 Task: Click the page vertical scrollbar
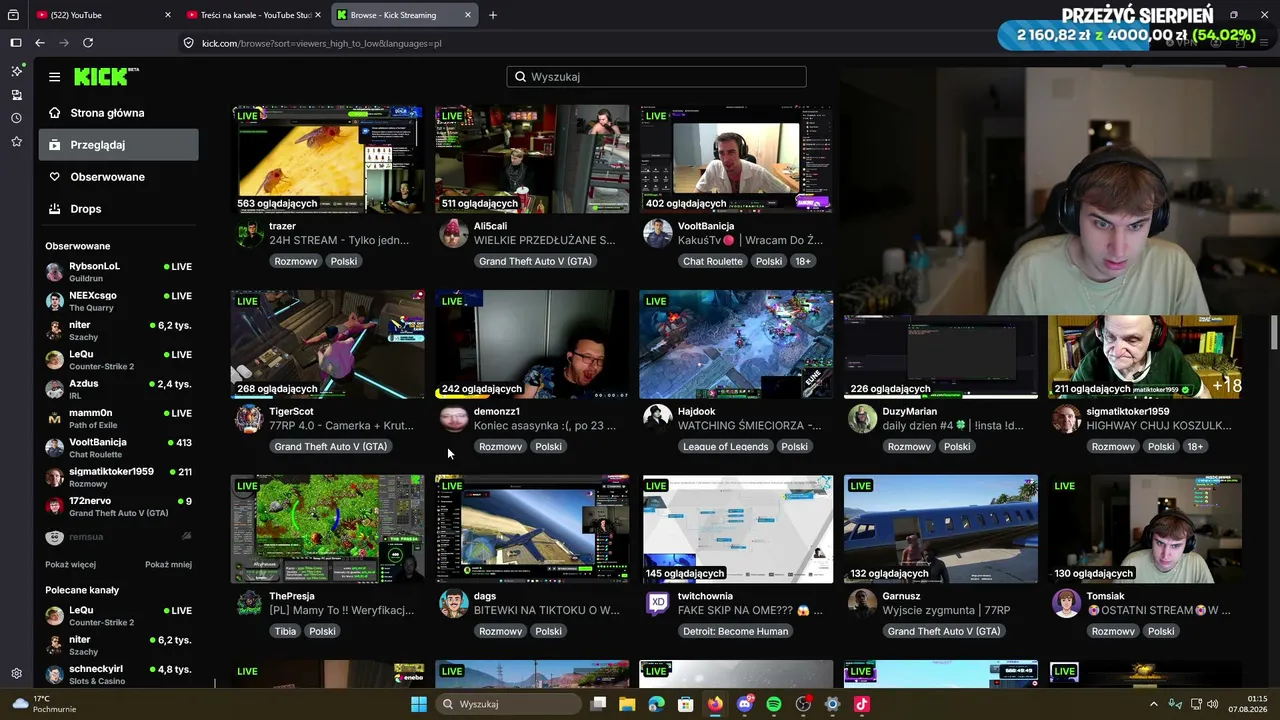click(x=1274, y=333)
